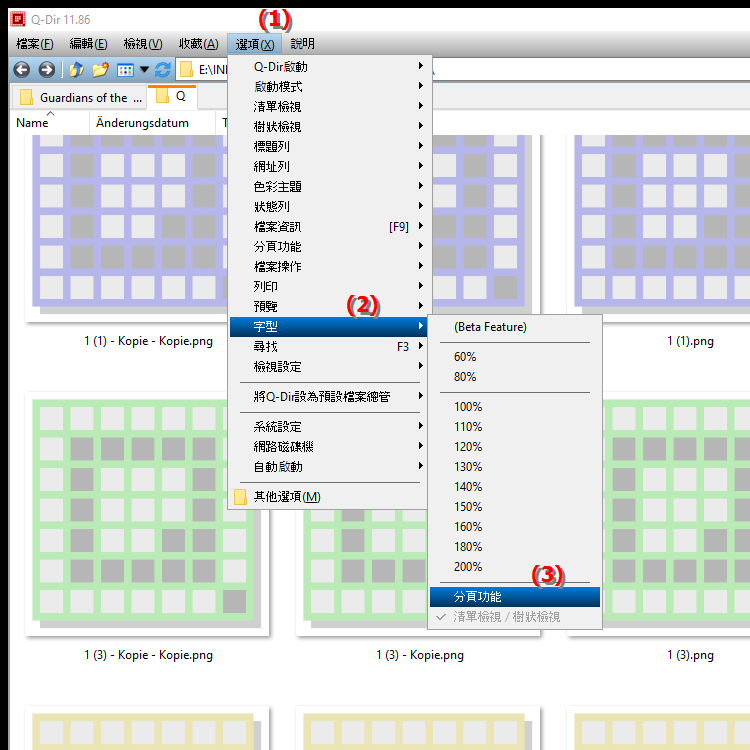Click the file name 1 (3).png
Viewport: 750px width, 750px height.
click(x=690, y=655)
